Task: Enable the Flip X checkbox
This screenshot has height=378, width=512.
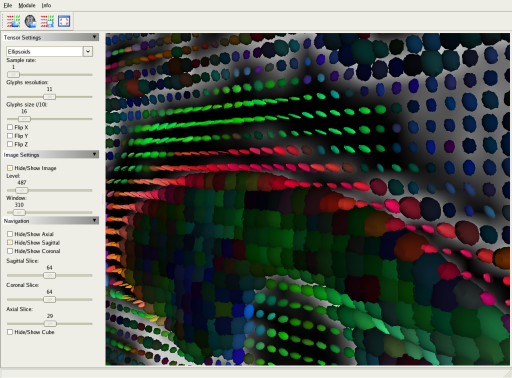Action: click(10, 127)
